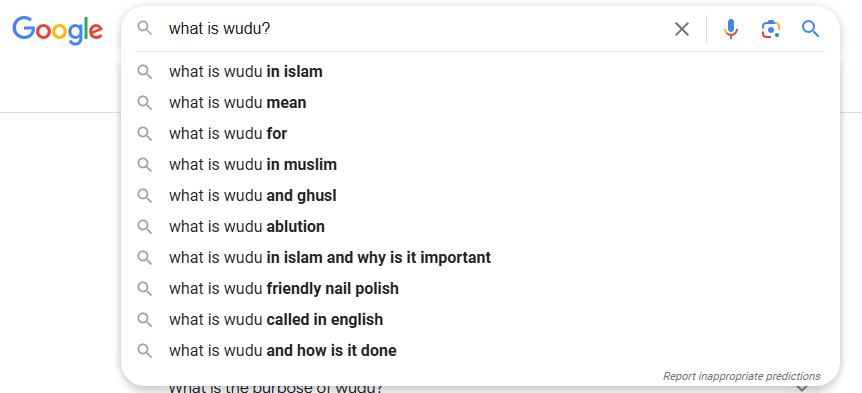The width and height of the screenshot is (862, 393).
Task: Click into the 'what is wudu?' search field
Action: click(412, 29)
